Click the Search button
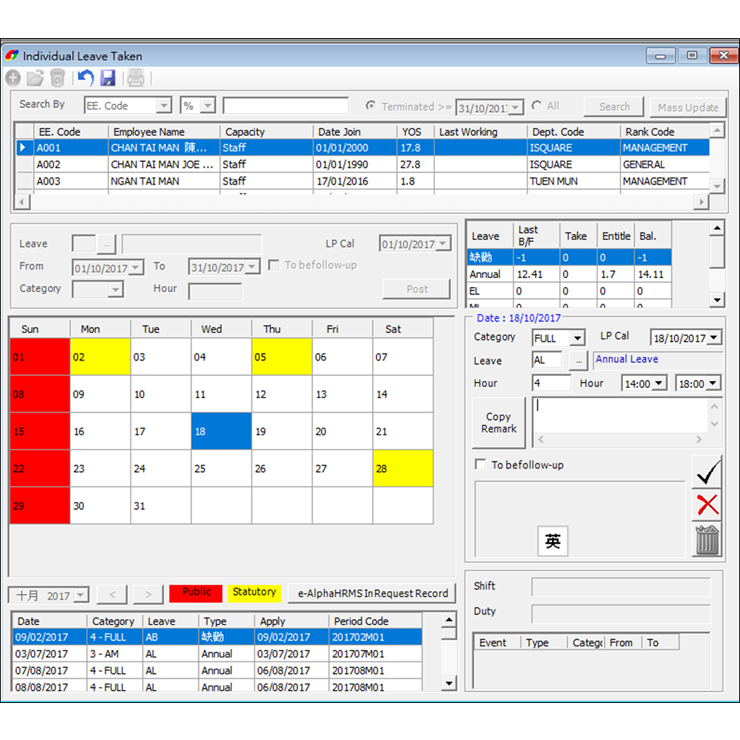Screen dimensions: 740x740 tap(614, 107)
